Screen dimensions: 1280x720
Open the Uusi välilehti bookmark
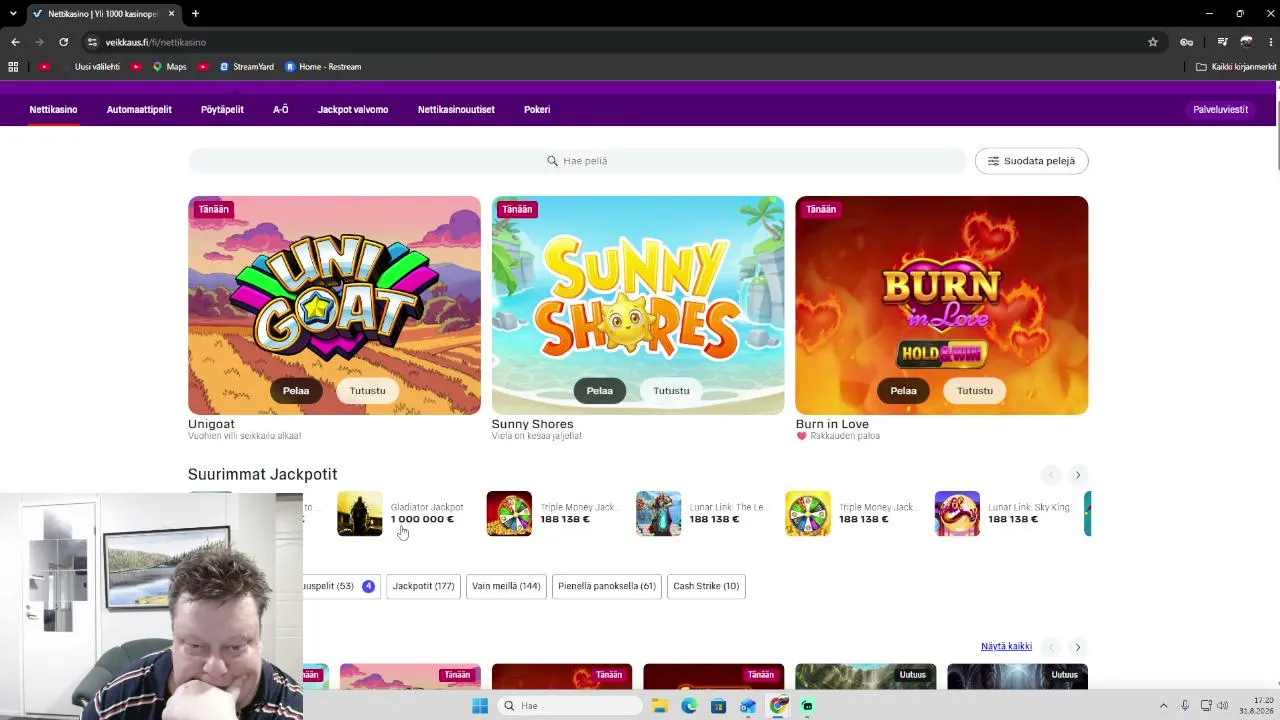click(x=97, y=67)
